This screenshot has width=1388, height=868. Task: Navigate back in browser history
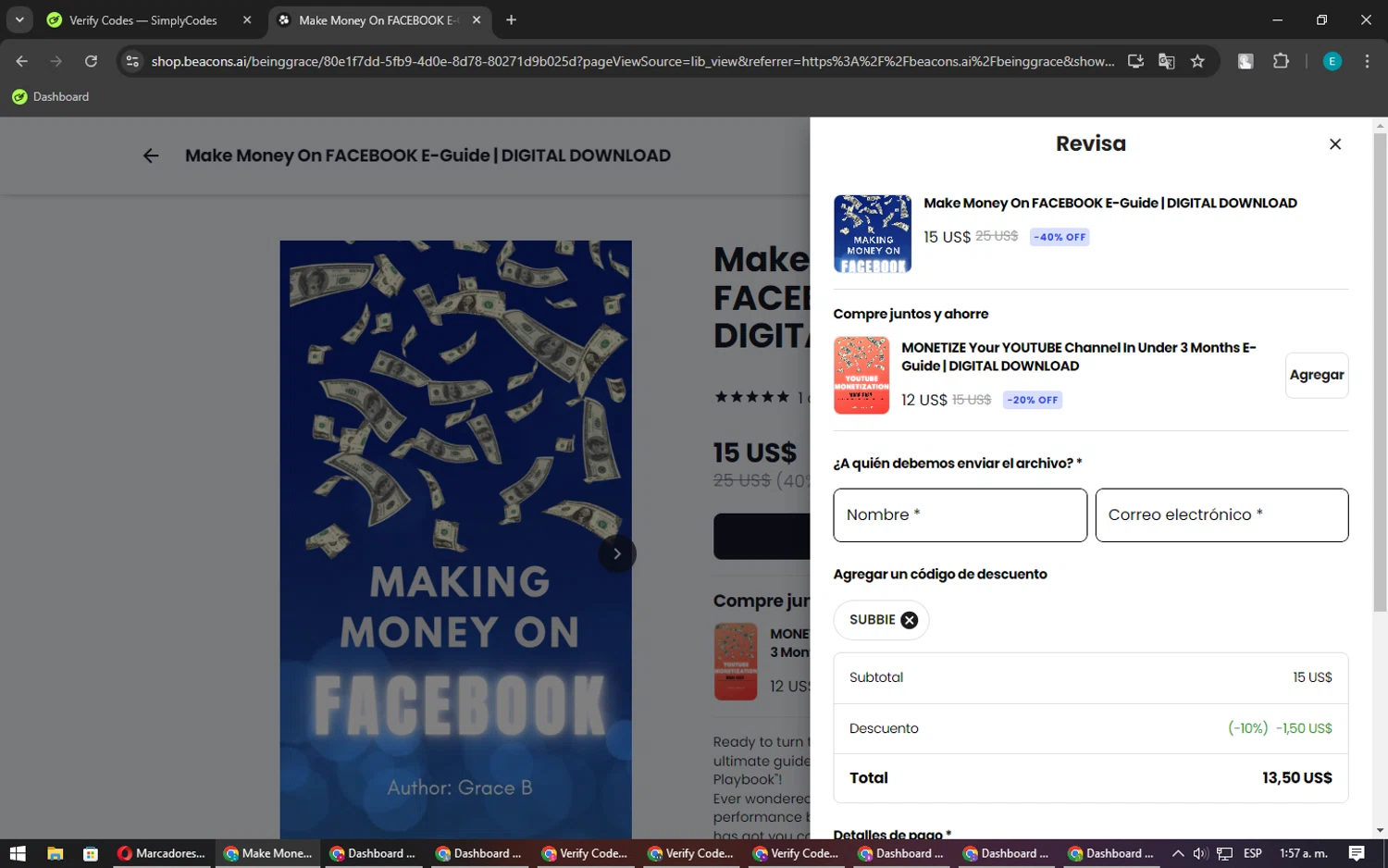(22, 61)
